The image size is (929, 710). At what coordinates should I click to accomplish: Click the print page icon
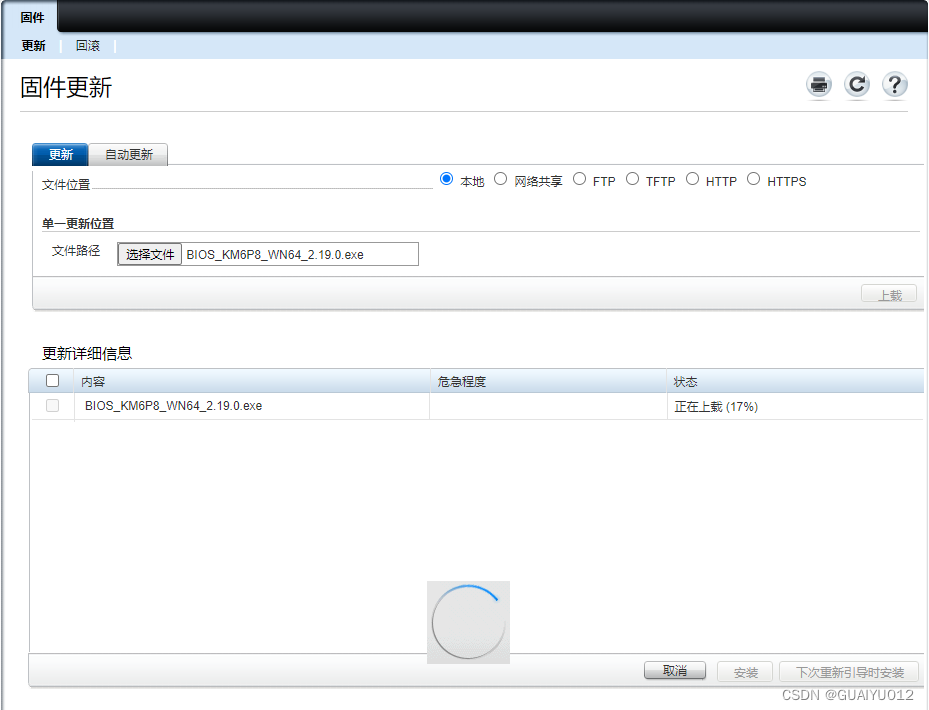(x=819, y=86)
